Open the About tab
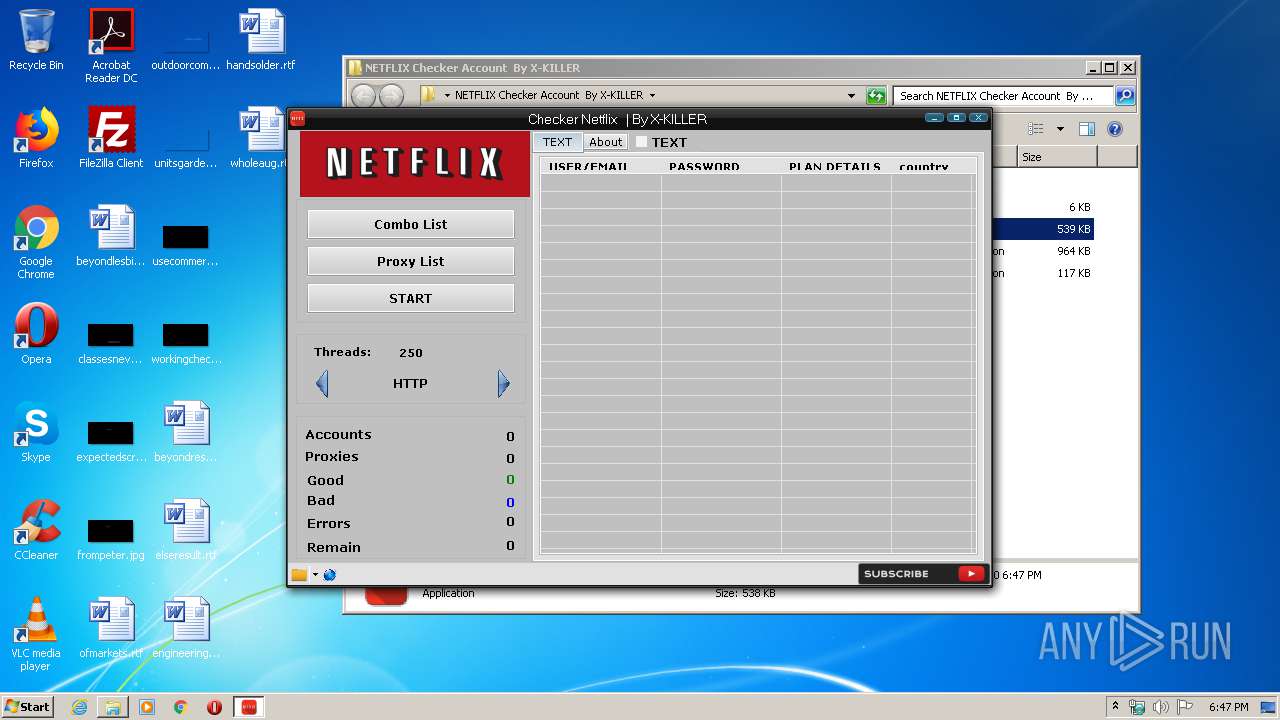 coord(605,142)
